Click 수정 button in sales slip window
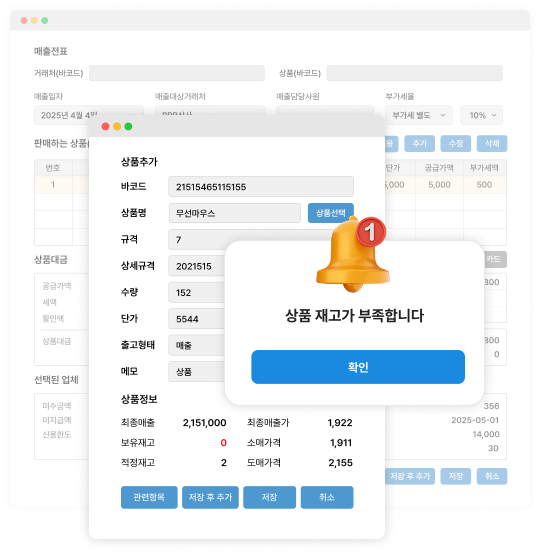 coord(456,143)
